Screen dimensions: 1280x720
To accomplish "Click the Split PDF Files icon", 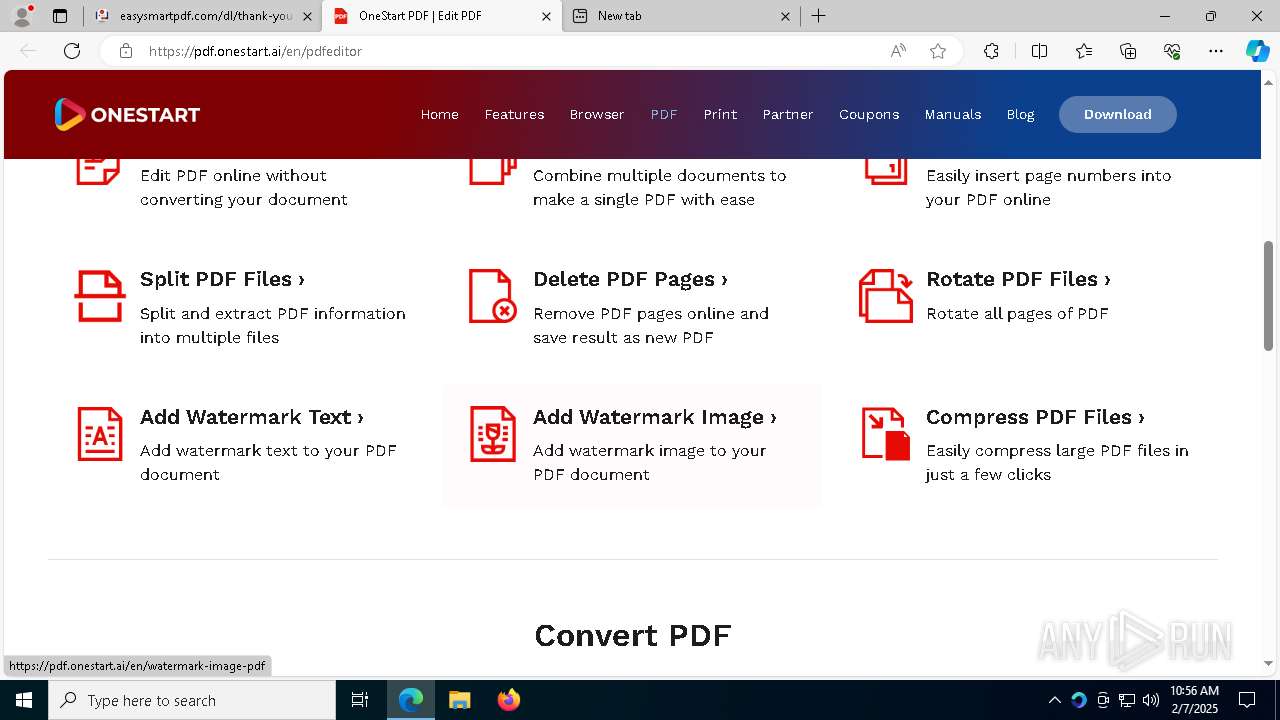I will coord(100,296).
